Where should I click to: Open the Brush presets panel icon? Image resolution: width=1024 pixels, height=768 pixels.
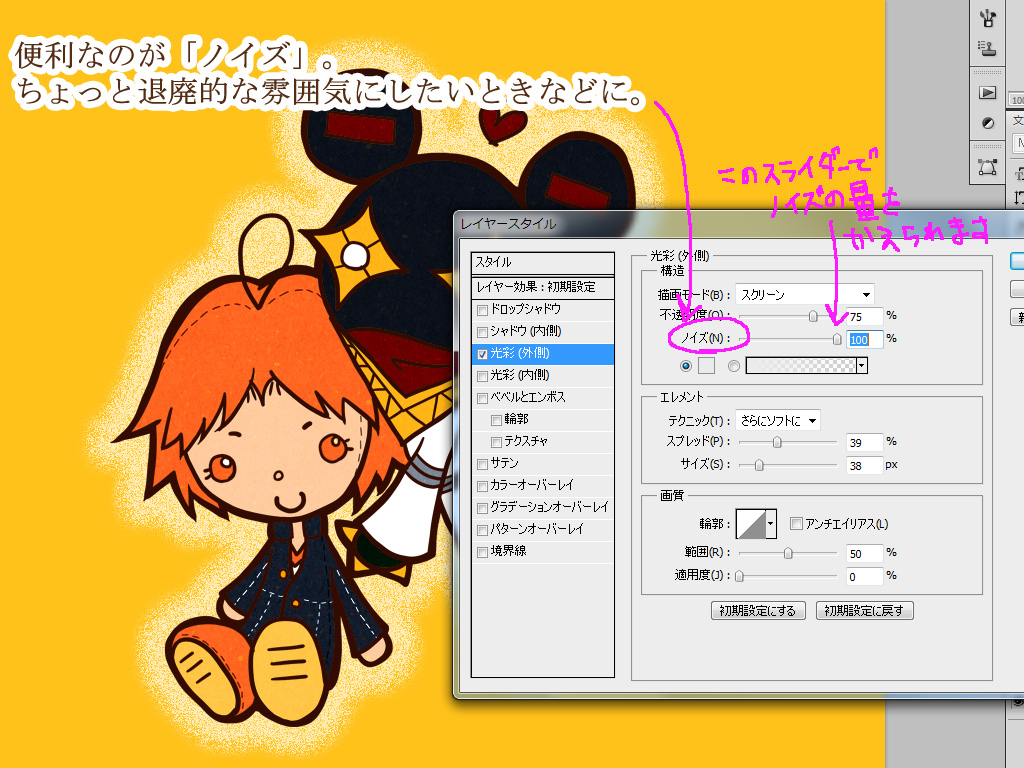988,17
